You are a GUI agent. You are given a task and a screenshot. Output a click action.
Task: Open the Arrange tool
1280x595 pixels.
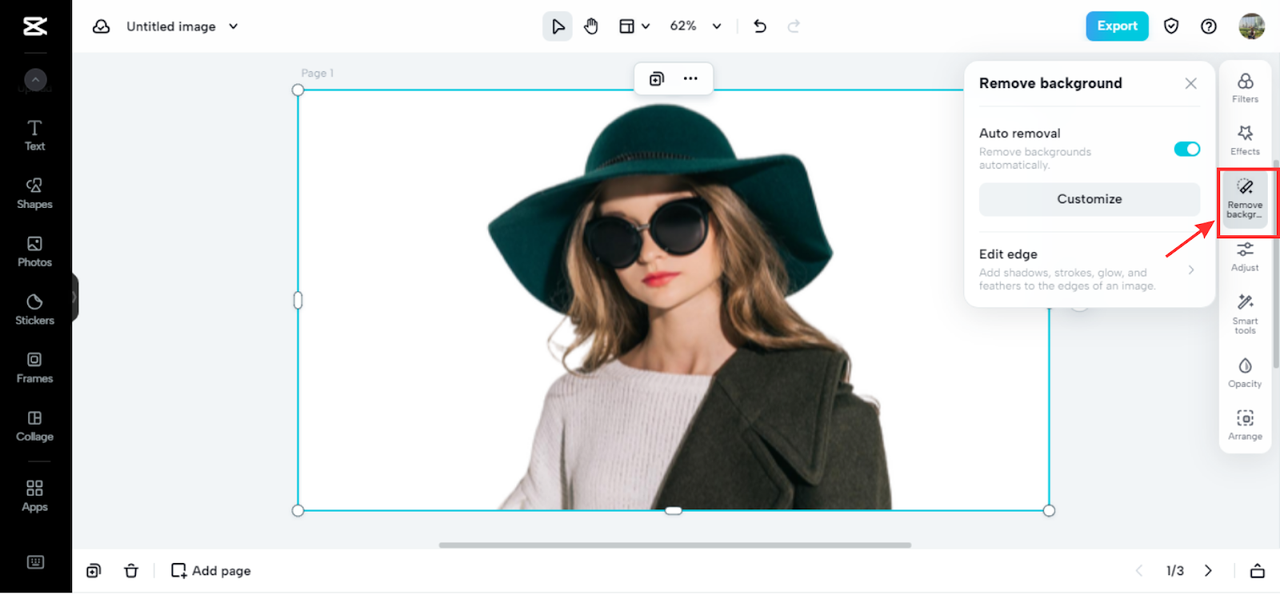1245,425
